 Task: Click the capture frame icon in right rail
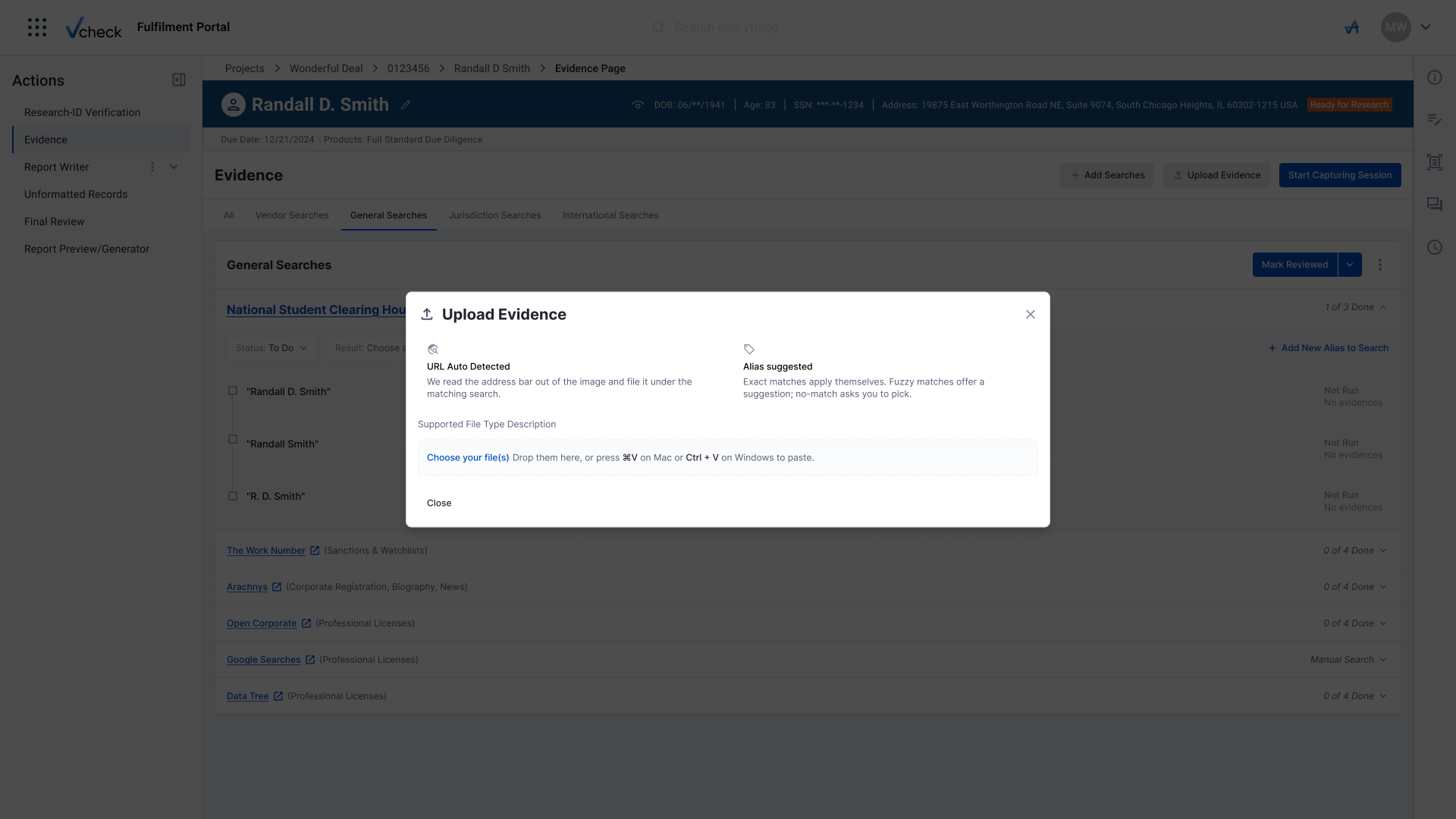[x=1435, y=162]
